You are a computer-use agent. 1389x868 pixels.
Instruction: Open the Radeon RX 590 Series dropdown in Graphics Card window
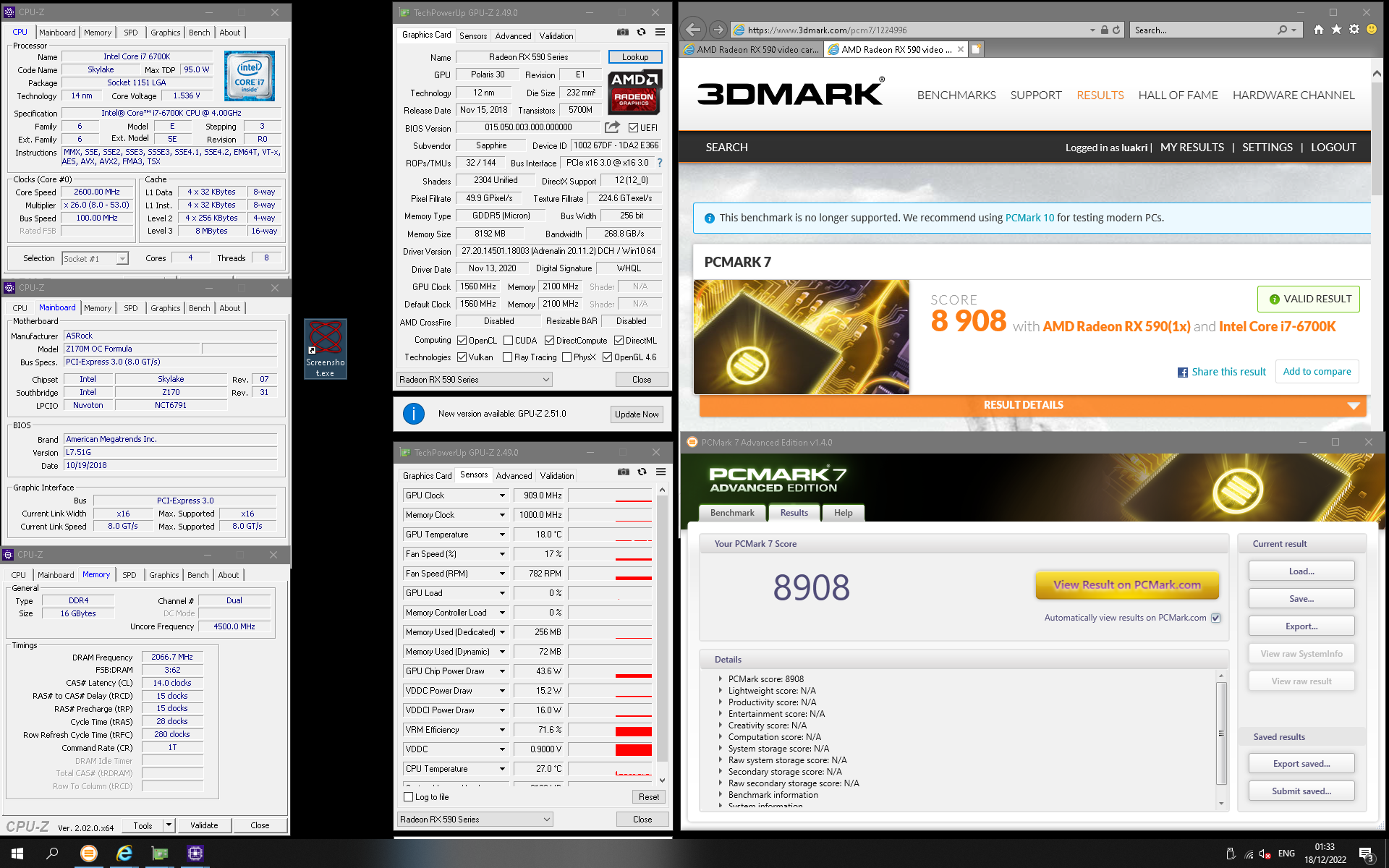(474, 380)
